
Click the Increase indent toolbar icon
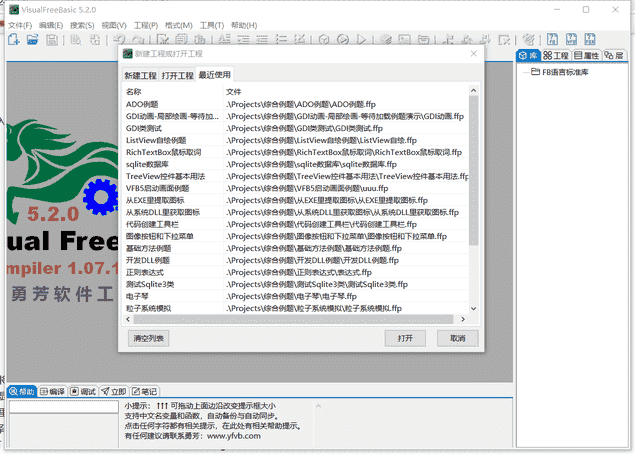[243, 39]
